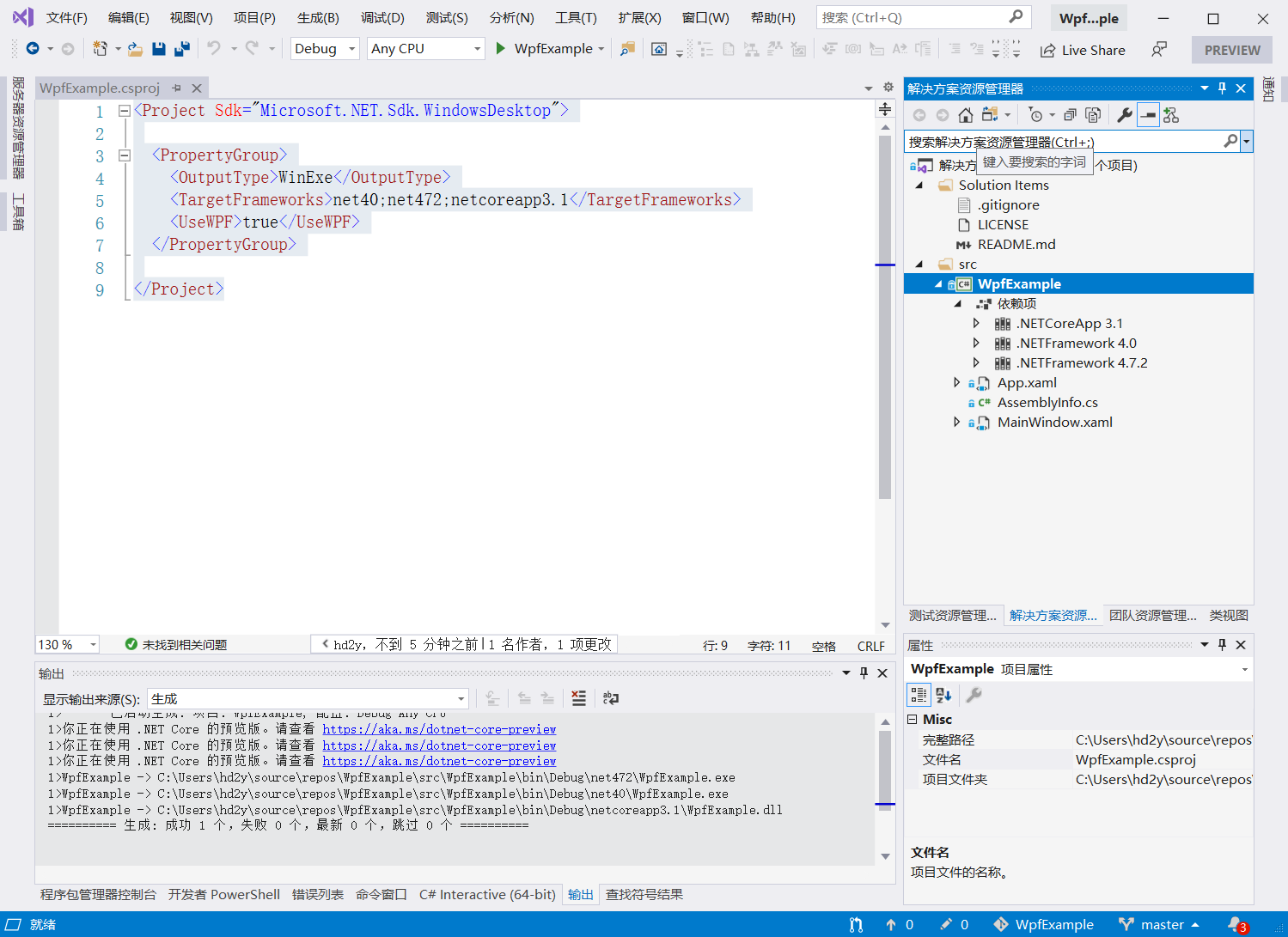Viewport: 1288px width, 937px height.
Task: Expand the .NETCoreApp 3.1 node
Action: coord(976,323)
